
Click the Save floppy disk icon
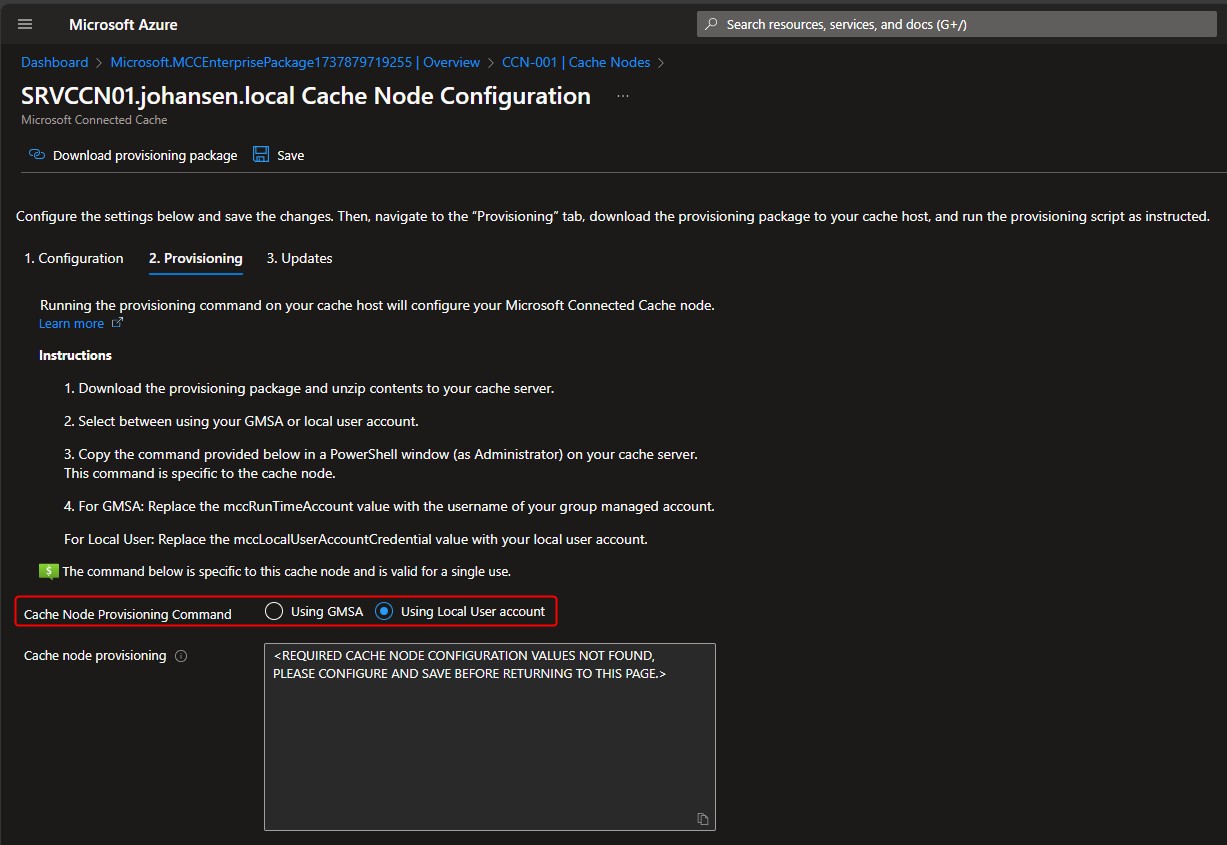[261, 155]
